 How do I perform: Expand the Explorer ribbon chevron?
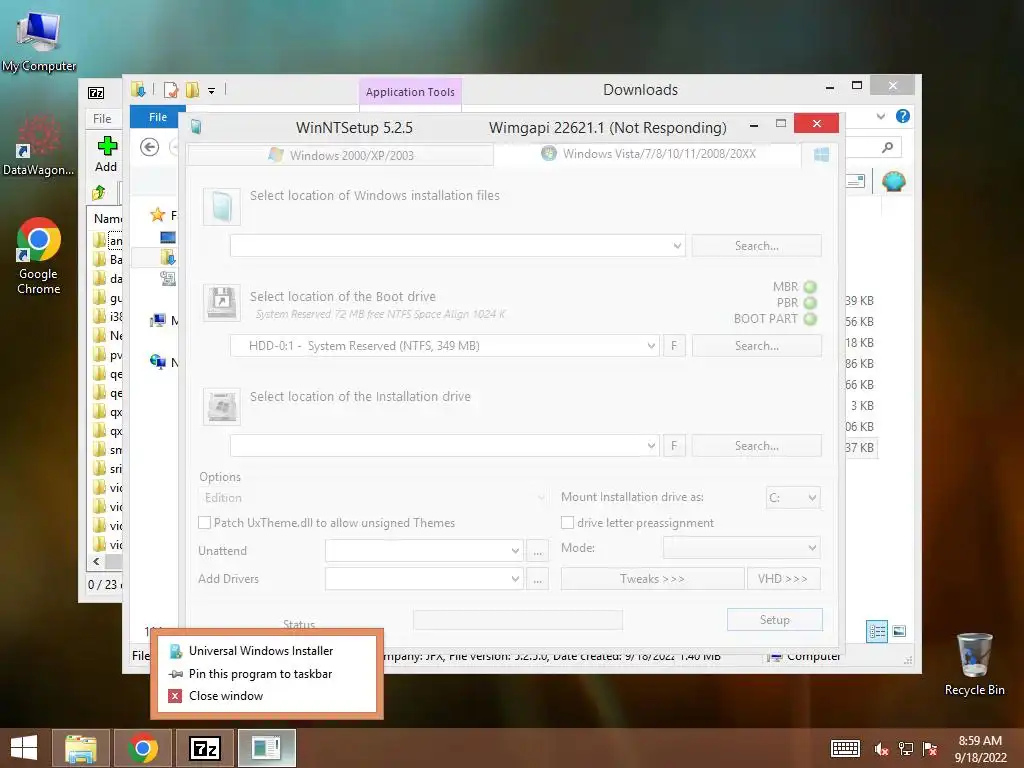881,116
